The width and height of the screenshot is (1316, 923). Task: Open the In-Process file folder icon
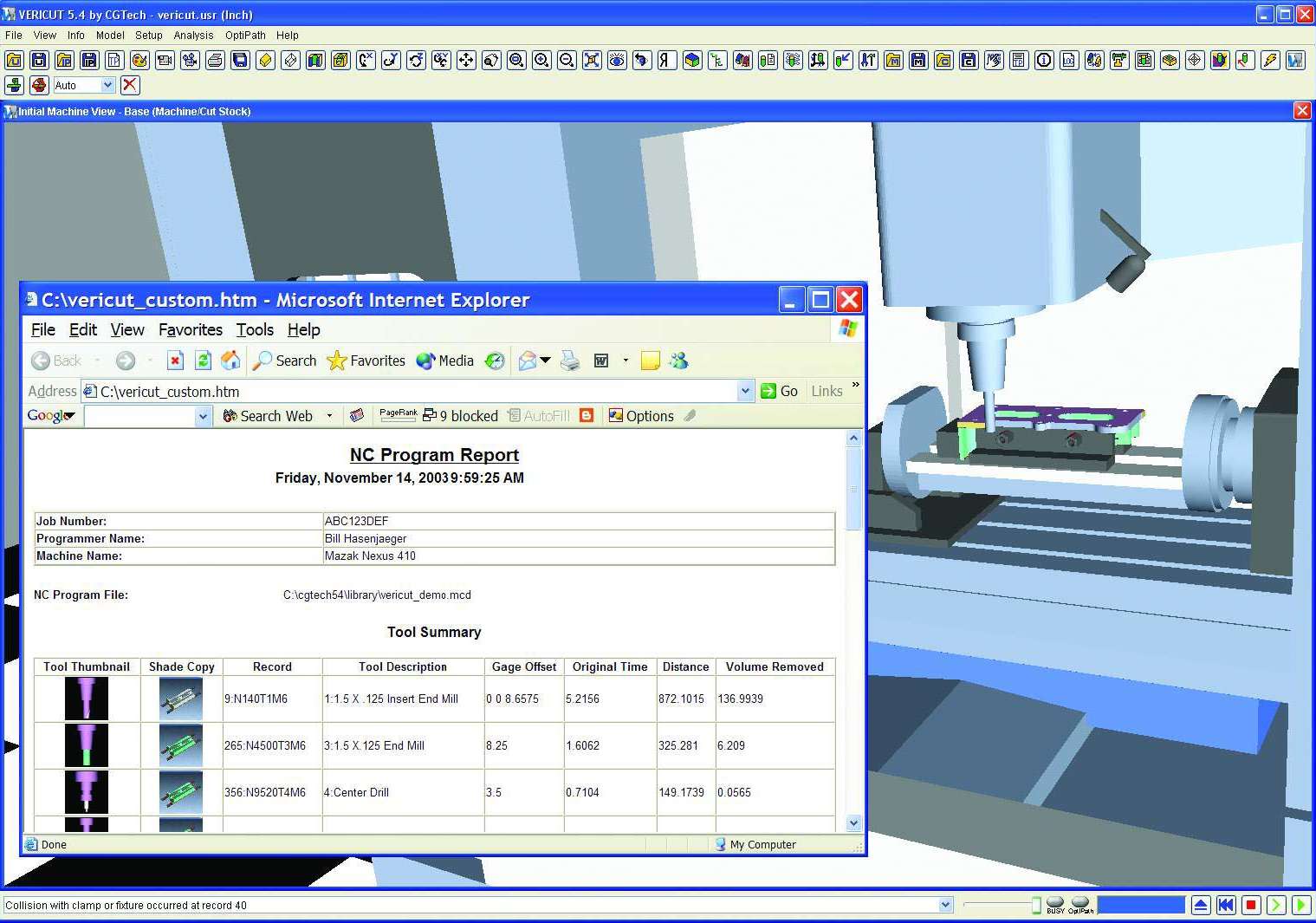64,60
